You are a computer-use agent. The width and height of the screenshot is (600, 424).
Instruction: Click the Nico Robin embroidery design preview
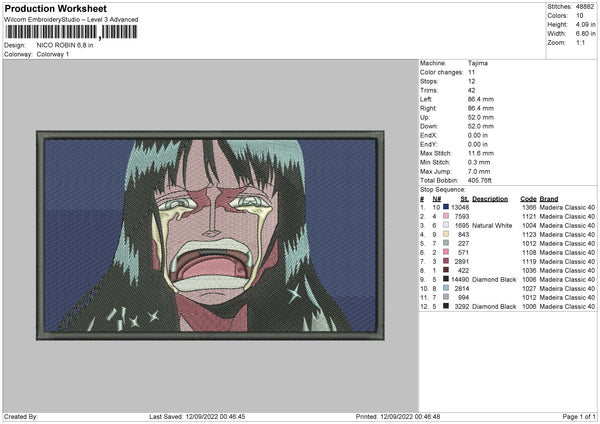(210, 235)
